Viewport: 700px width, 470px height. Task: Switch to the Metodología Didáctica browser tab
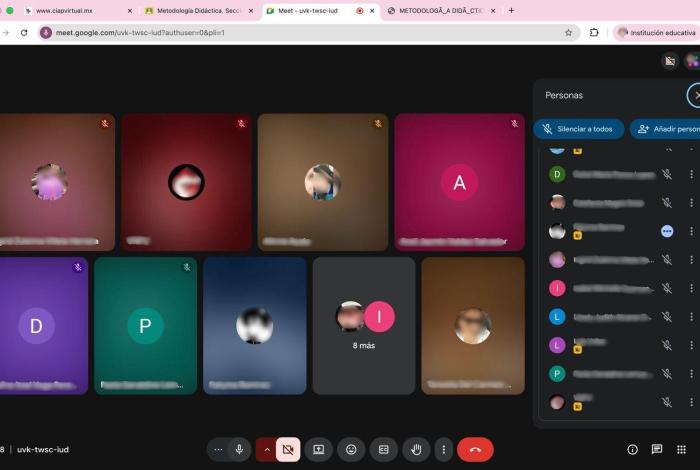point(197,10)
